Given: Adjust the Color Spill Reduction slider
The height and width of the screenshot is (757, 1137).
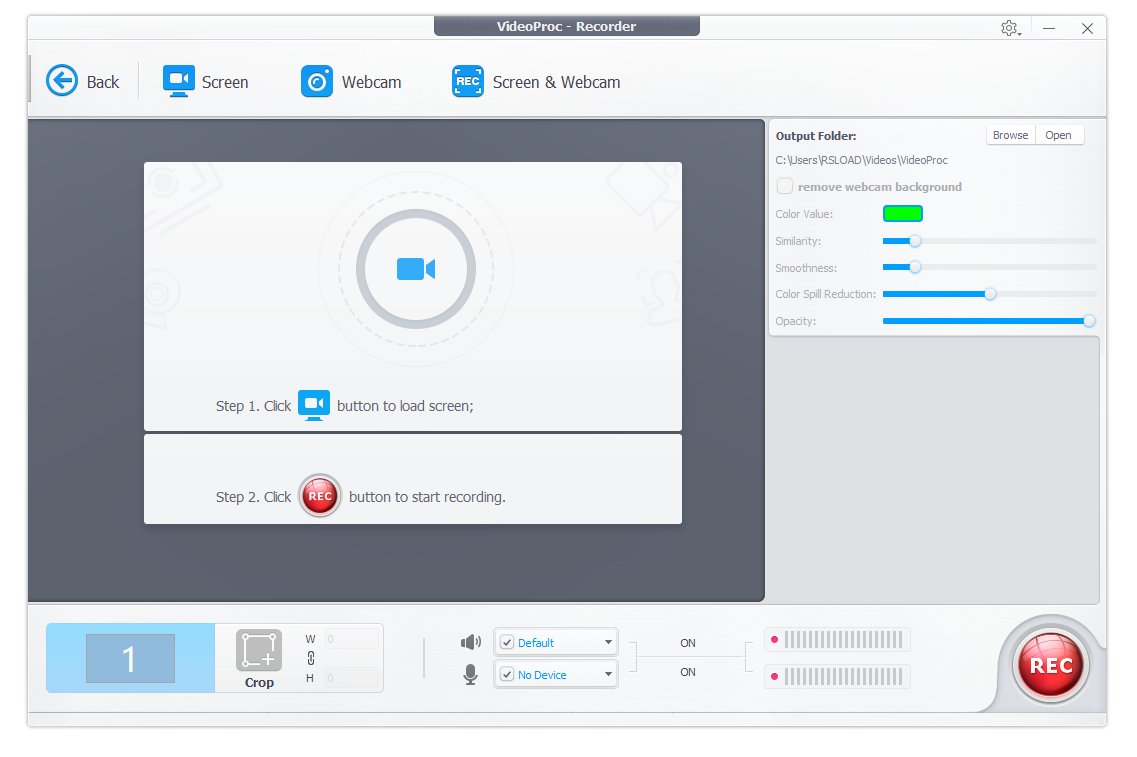Looking at the screenshot, I should [989, 294].
